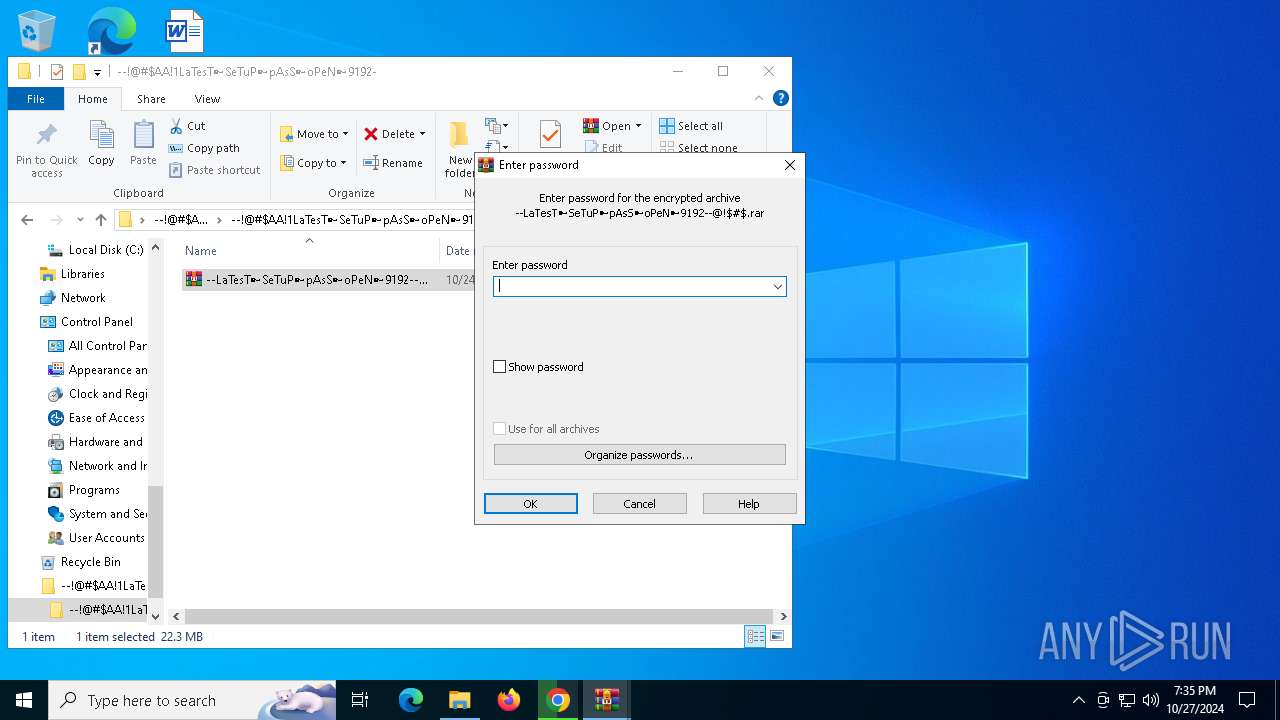Collapse the Explorer ribbon chevron

[759, 98]
